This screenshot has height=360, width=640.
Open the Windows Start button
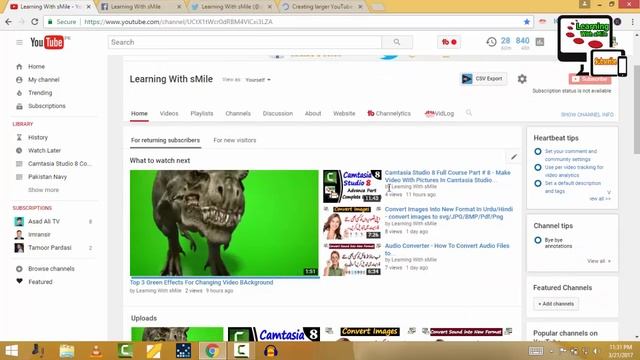pyautogui.click(x=11, y=351)
